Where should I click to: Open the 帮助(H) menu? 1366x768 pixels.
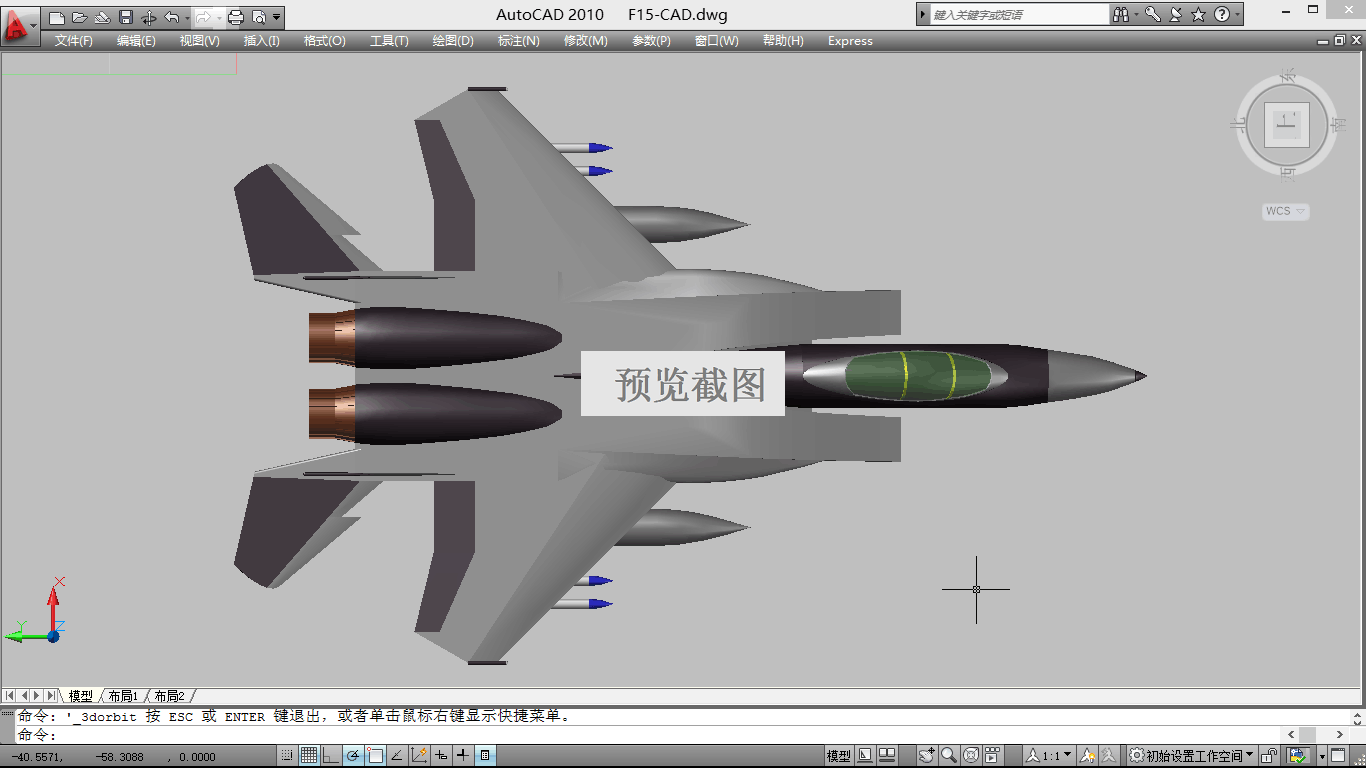[783, 41]
